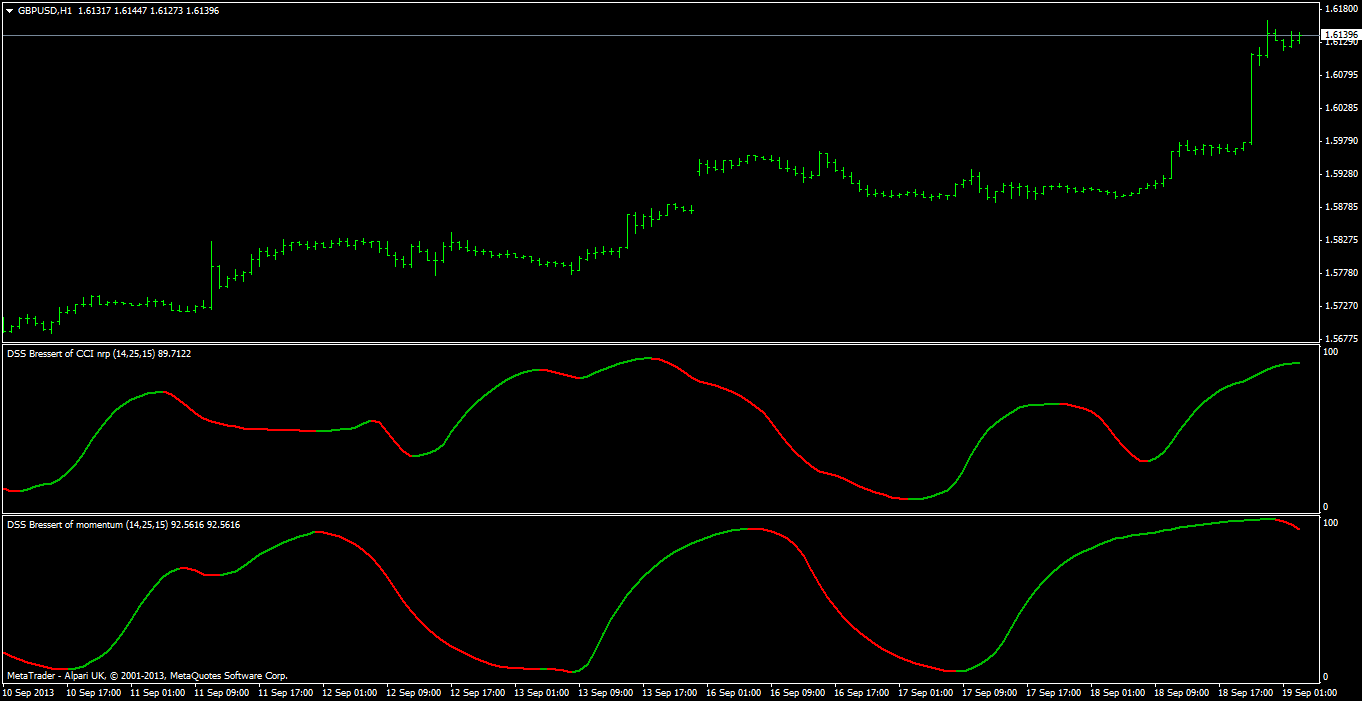
Task: Select the highlighted current price label 1.61396
Action: (1340, 35)
